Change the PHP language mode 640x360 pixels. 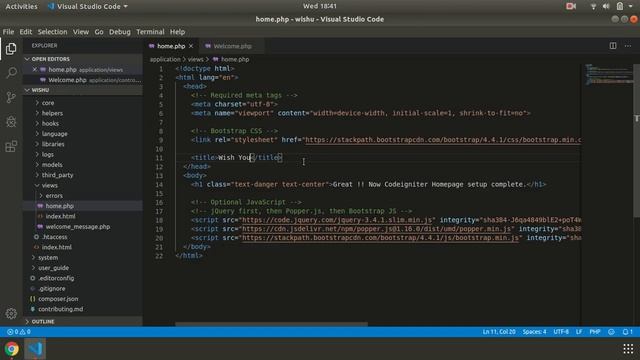coord(595,332)
